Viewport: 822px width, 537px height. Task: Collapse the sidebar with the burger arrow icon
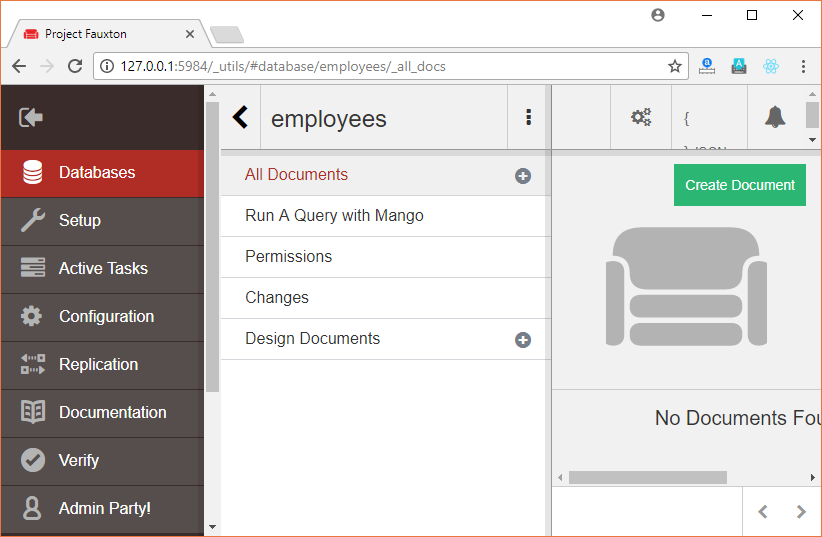coord(31,117)
